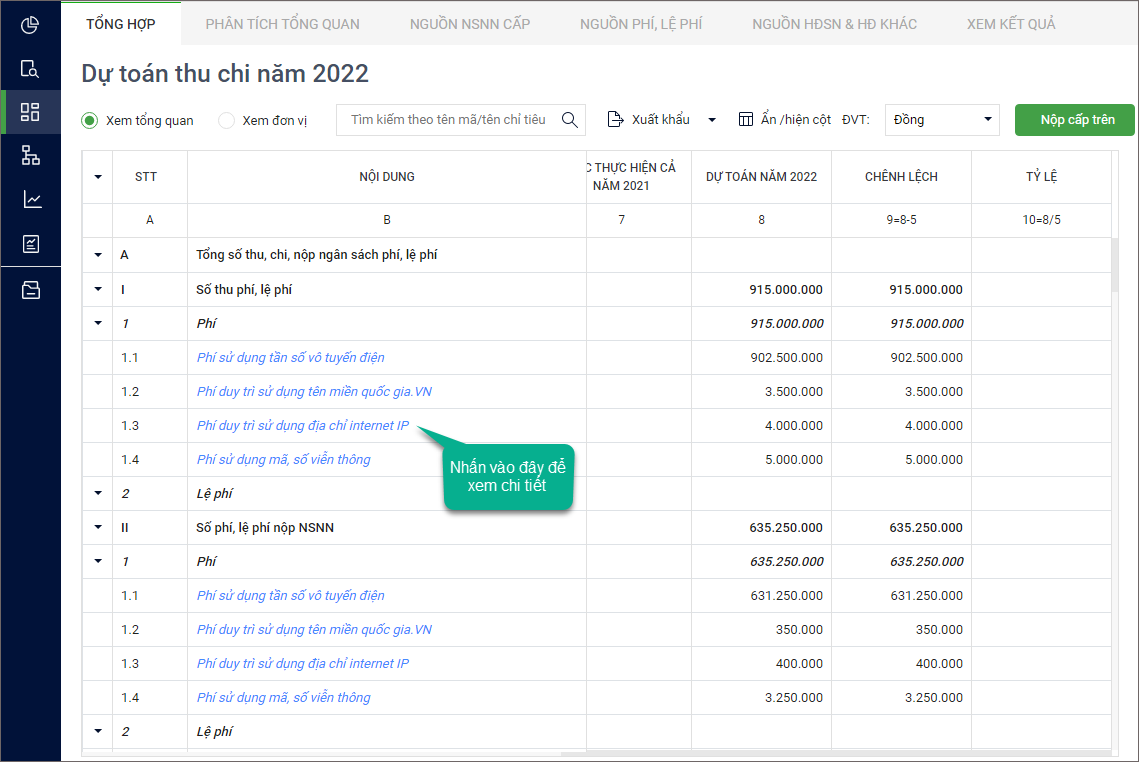Focus the 'Tìm kiếm theo tên mã' search field

pos(448,120)
